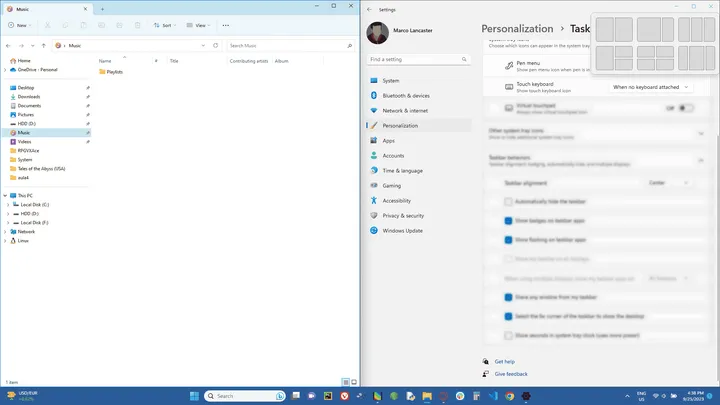Click the Get help link
720x405 pixels.
point(504,361)
